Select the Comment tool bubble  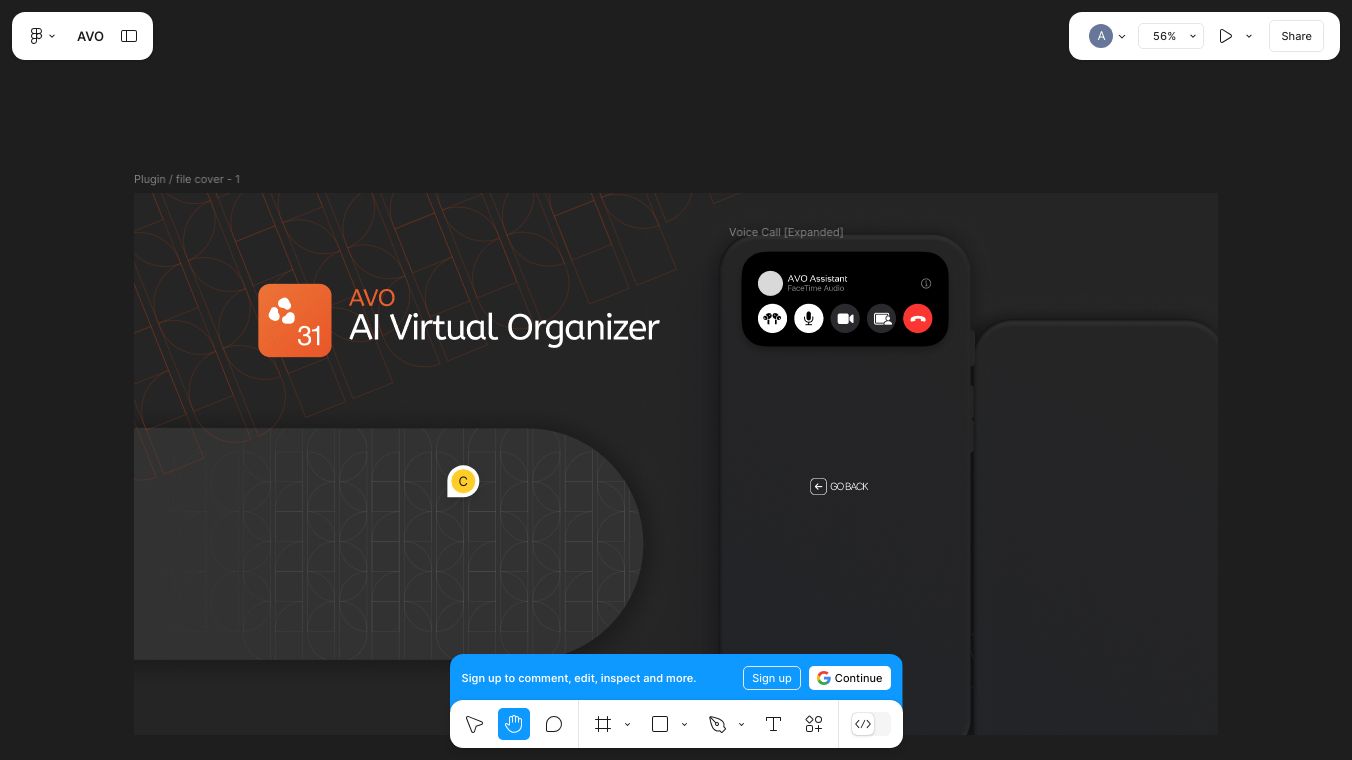click(x=554, y=724)
